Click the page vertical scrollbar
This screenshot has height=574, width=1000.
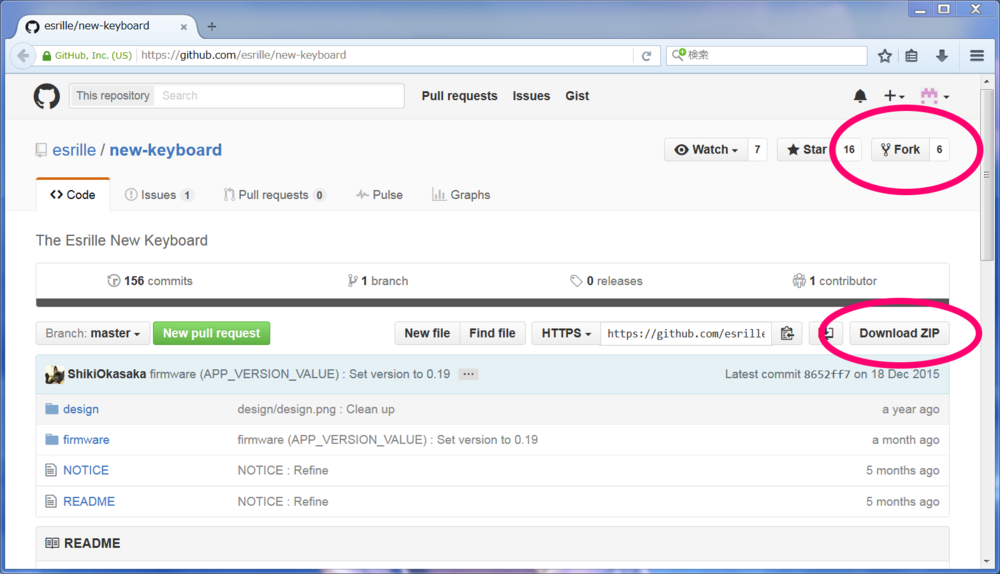pyautogui.click(x=987, y=175)
